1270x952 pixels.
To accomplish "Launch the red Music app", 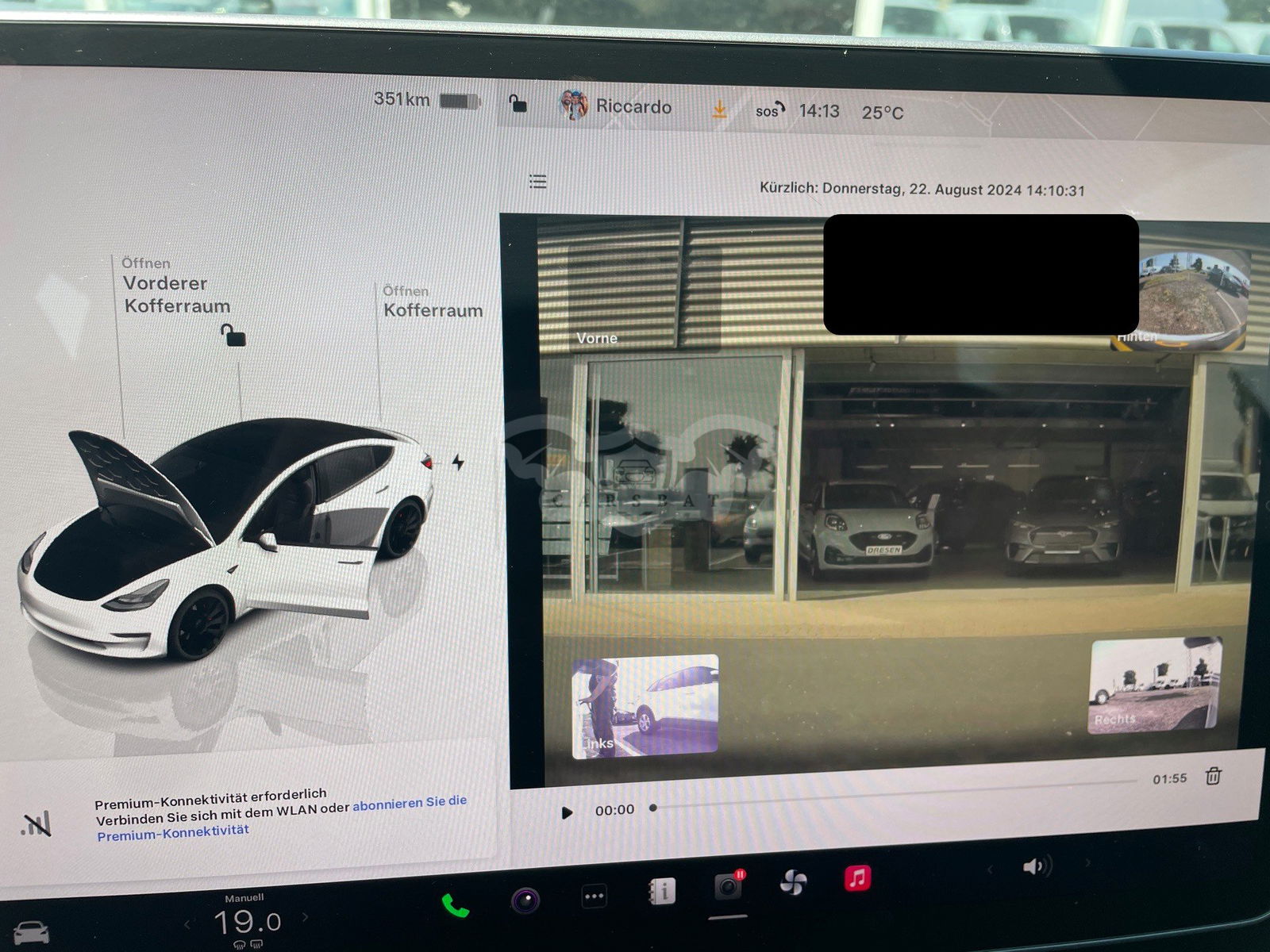I will [857, 877].
